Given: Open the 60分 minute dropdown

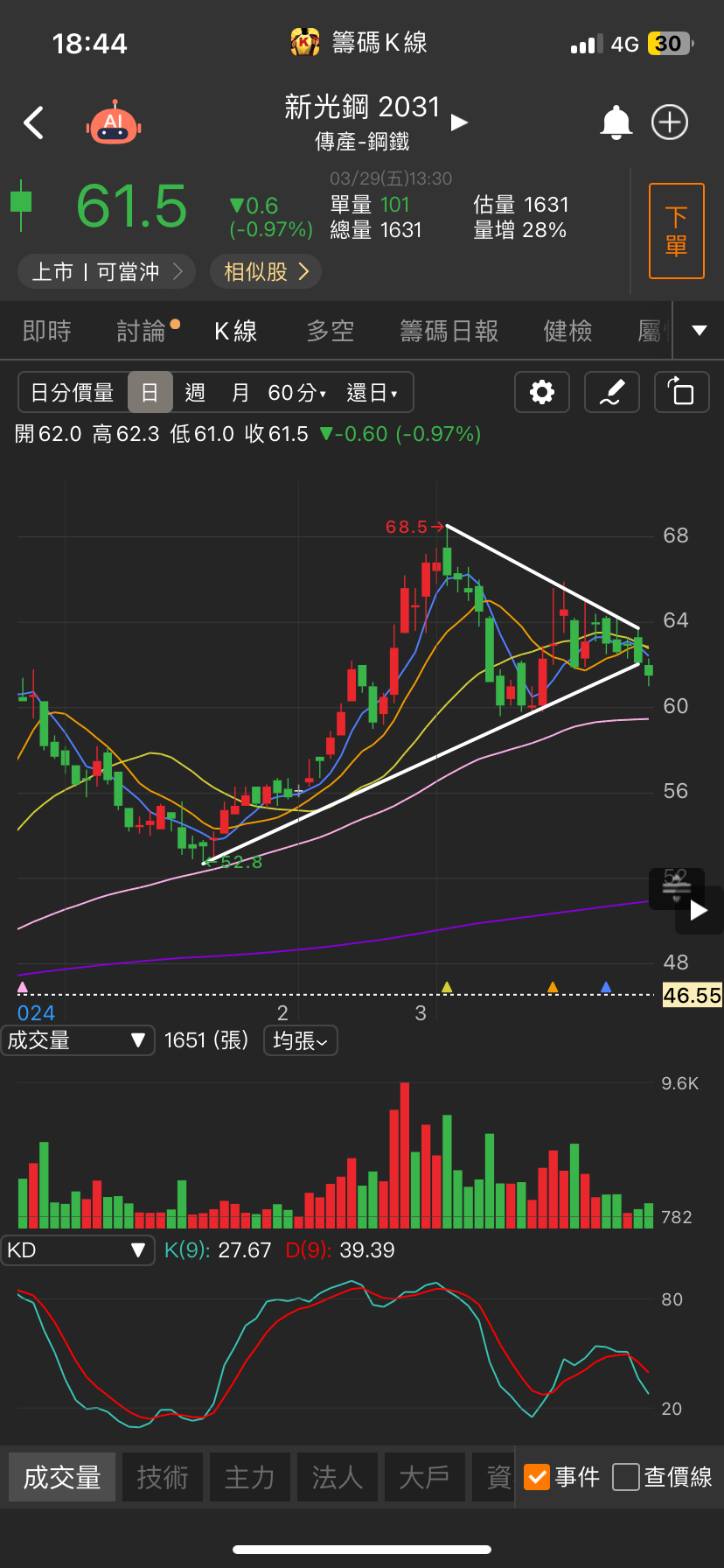Looking at the screenshot, I should point(297,392).
